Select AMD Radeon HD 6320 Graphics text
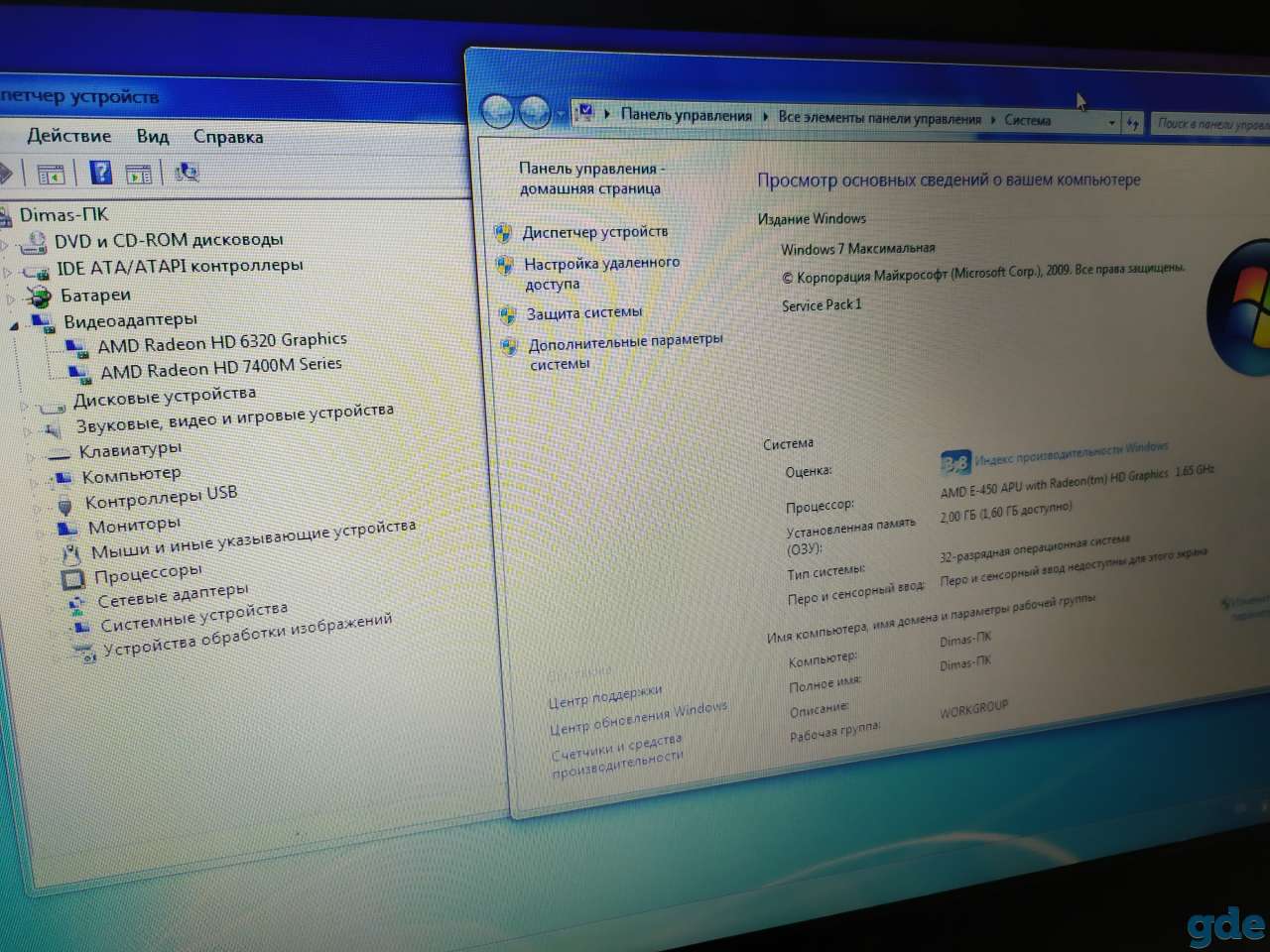The height and width of the screenshot is (952, 1270). click(222, 342)
